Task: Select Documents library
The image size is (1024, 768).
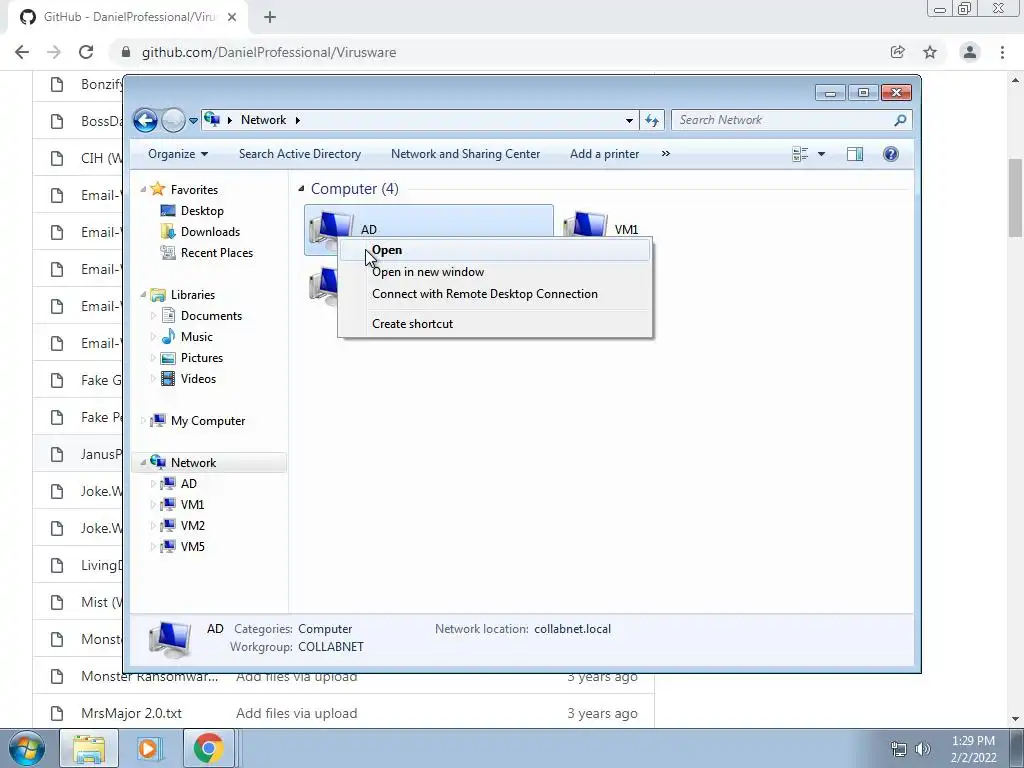Action: [211, 316]
